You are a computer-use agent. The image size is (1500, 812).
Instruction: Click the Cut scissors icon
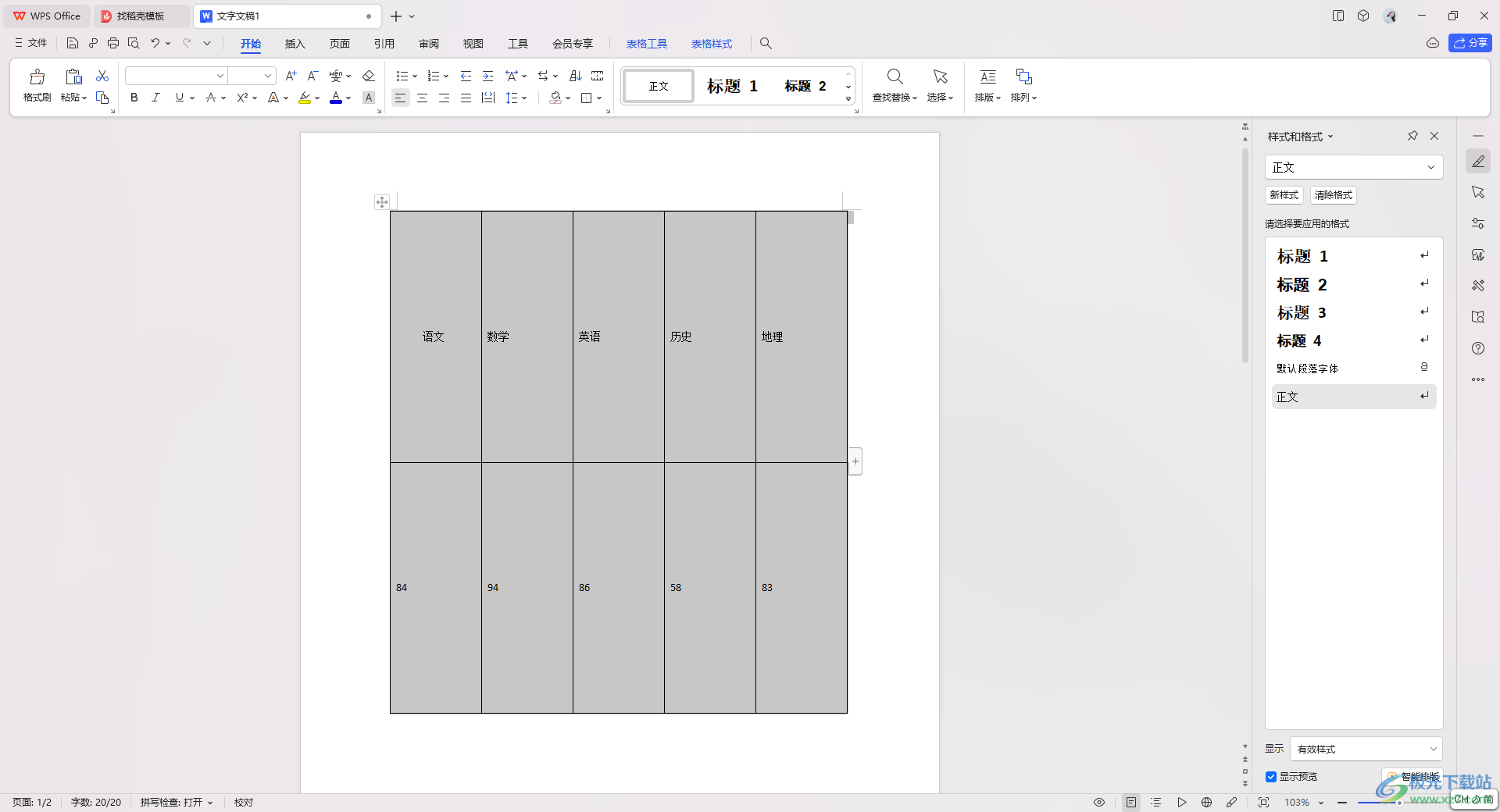[102, 76]
